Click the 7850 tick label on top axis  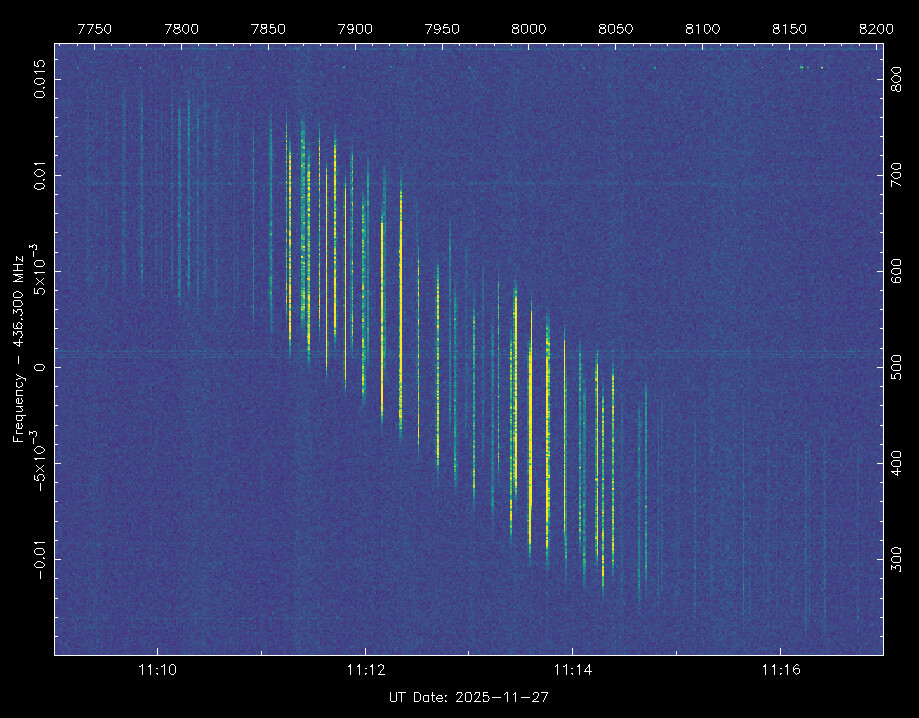click(268, 30)
